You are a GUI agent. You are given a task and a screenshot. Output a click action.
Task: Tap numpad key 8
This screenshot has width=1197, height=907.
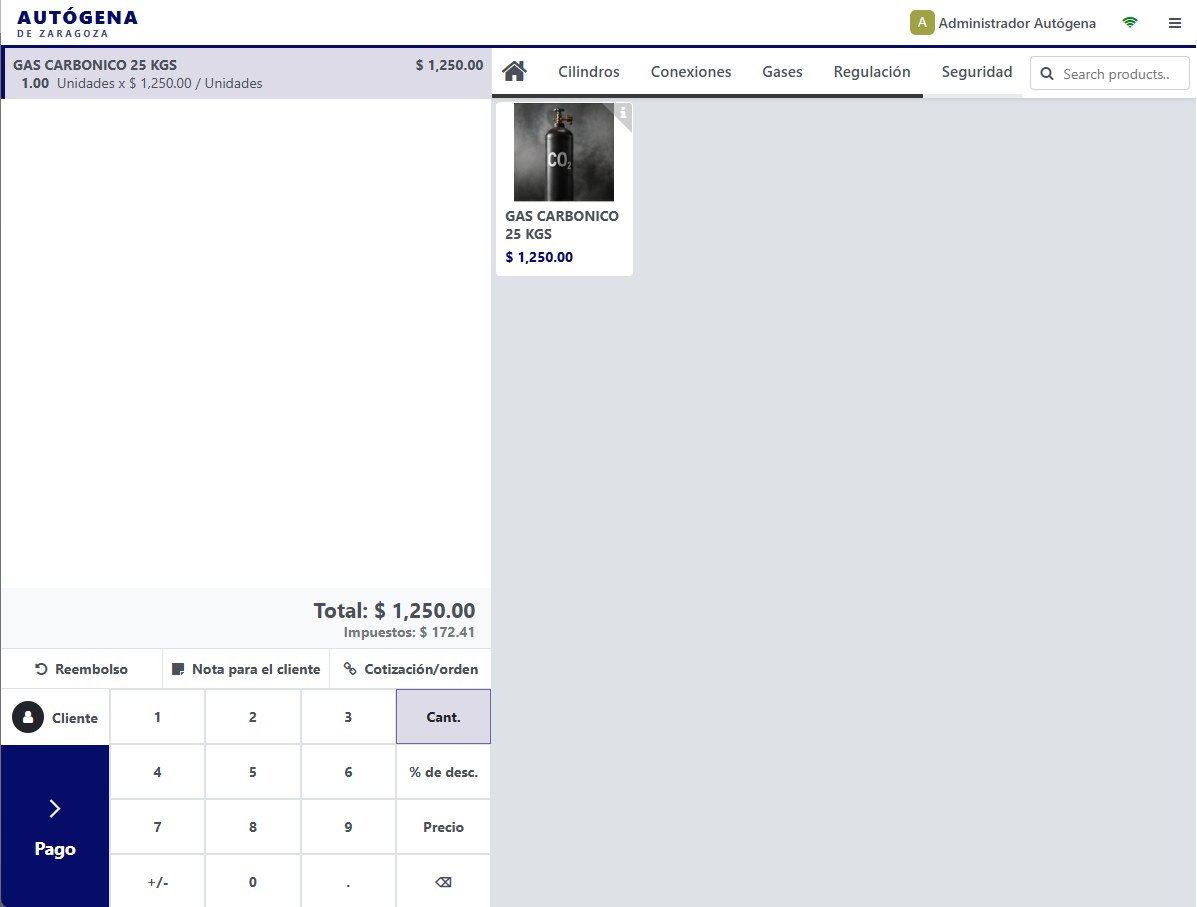[253, 827]
